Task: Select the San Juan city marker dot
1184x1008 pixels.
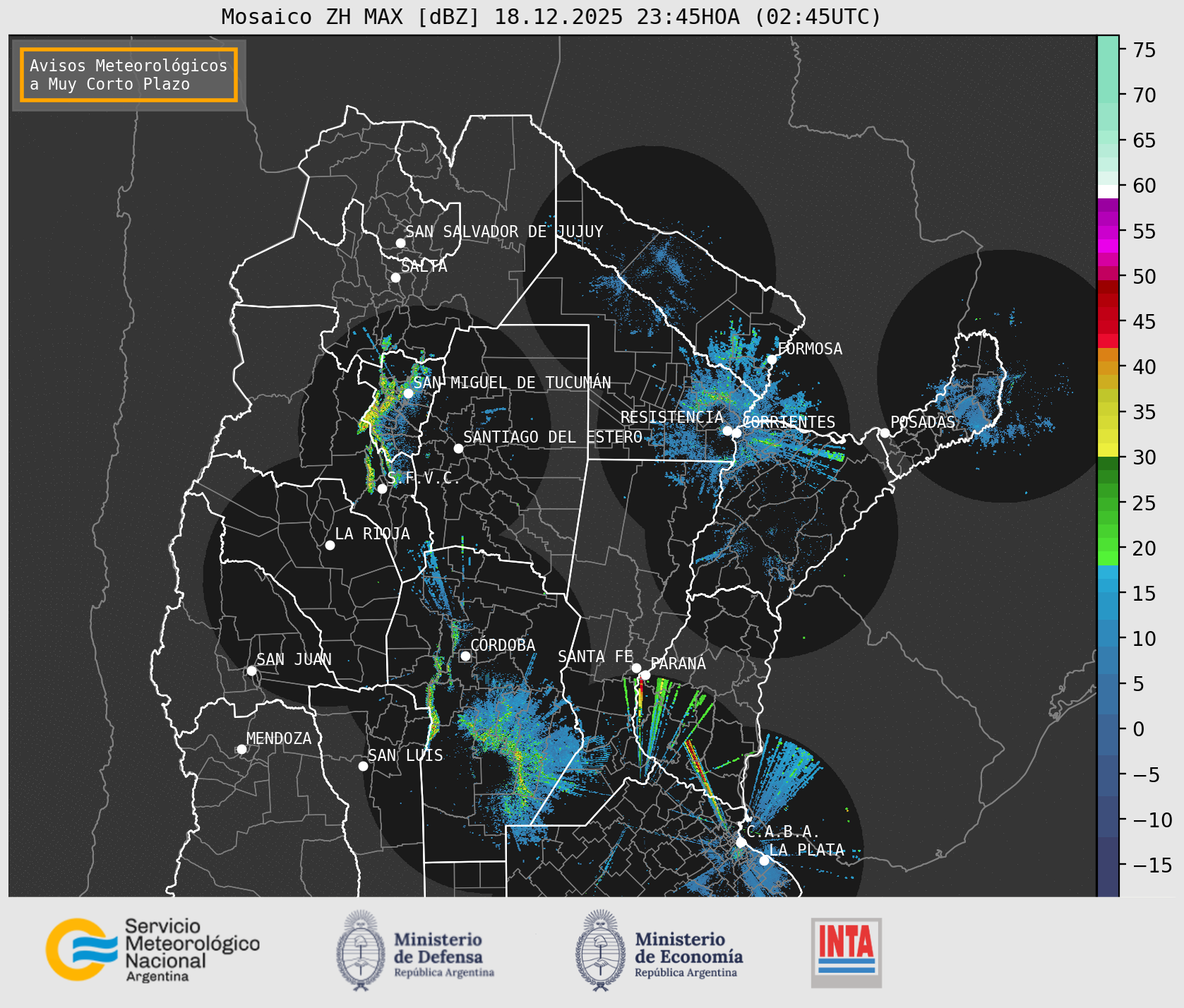Action: [x=251, y=671]
